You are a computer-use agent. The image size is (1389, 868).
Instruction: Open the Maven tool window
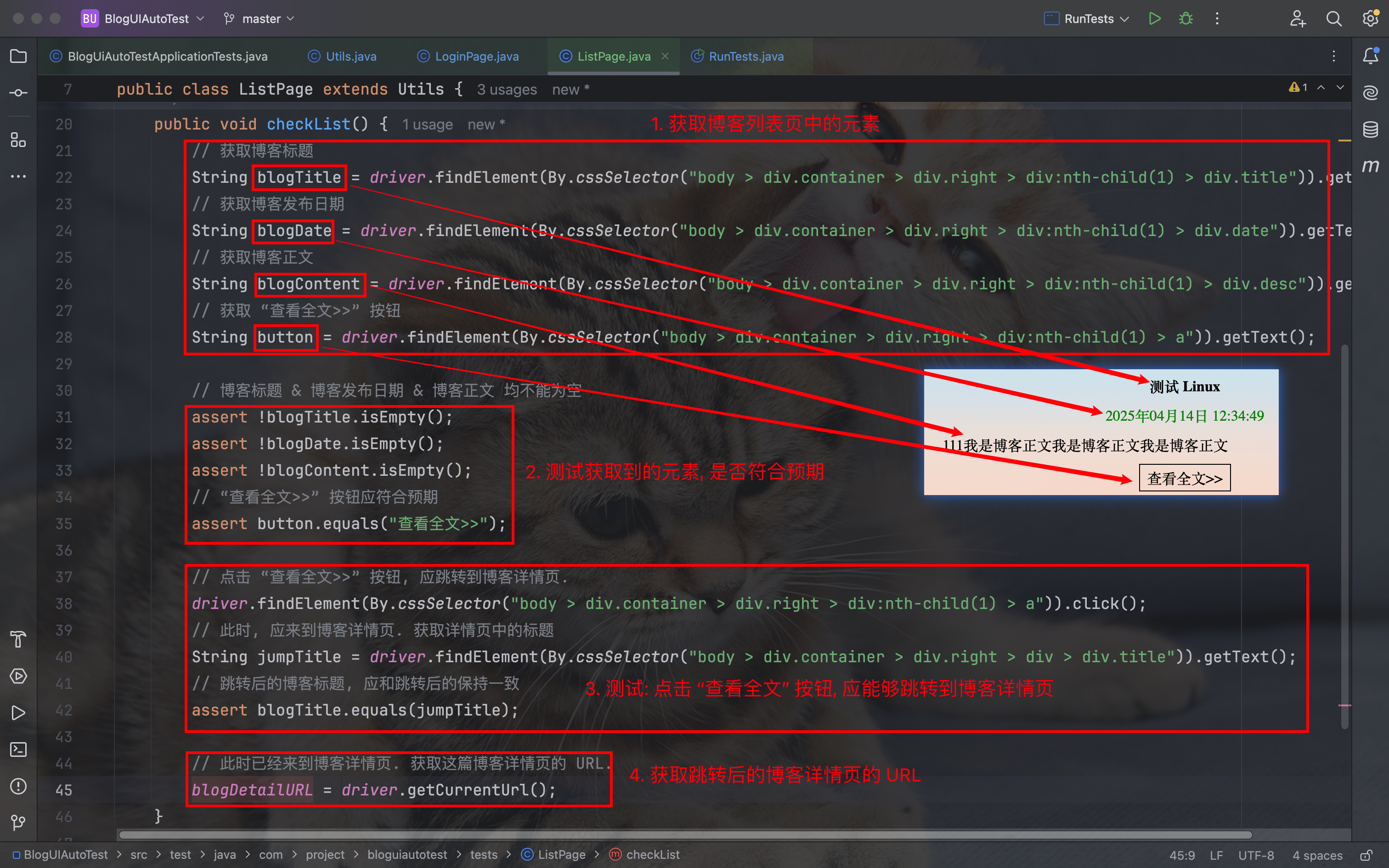tap(1371, 166)
